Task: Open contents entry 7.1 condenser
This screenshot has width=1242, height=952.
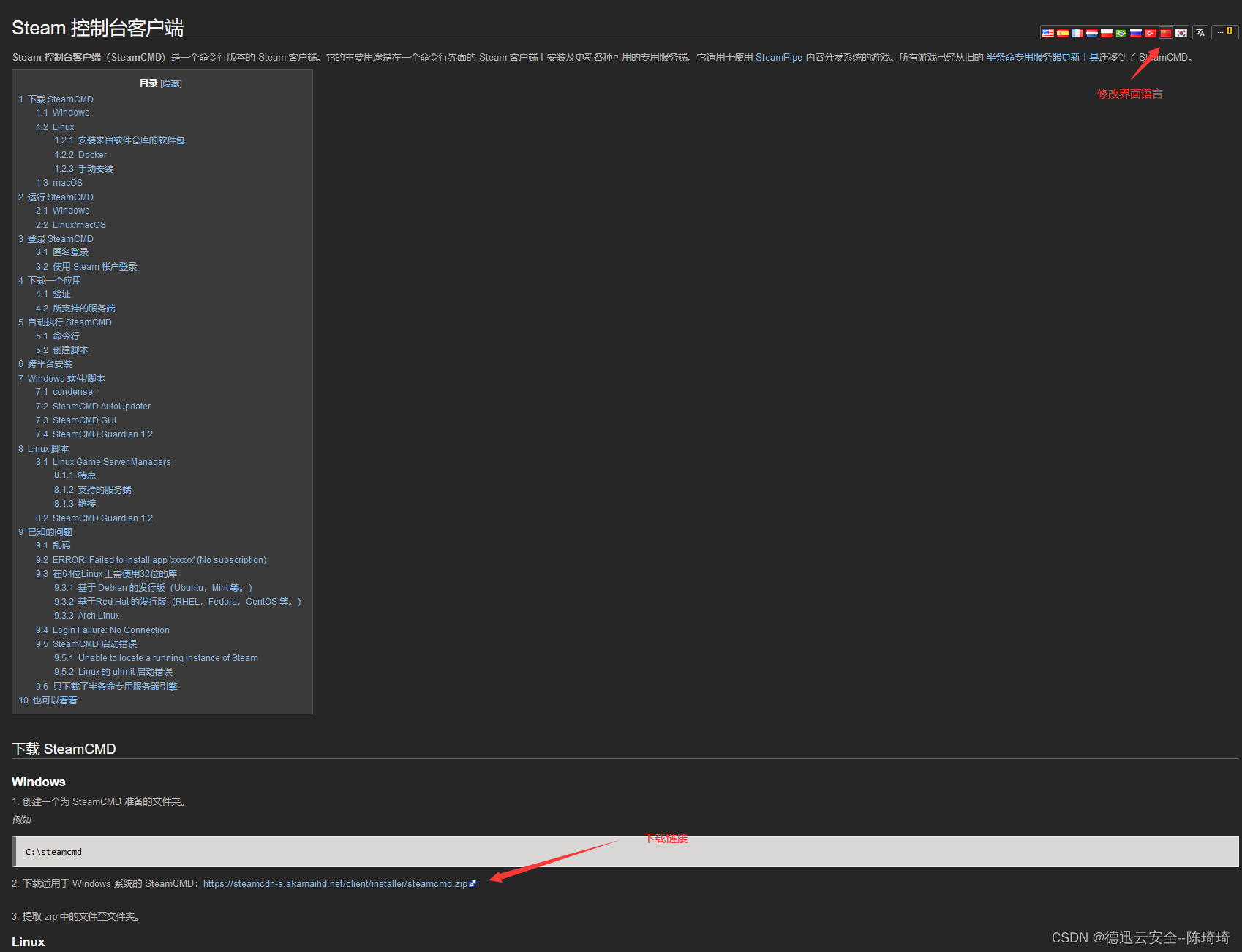Action: [x=66, y=392]
